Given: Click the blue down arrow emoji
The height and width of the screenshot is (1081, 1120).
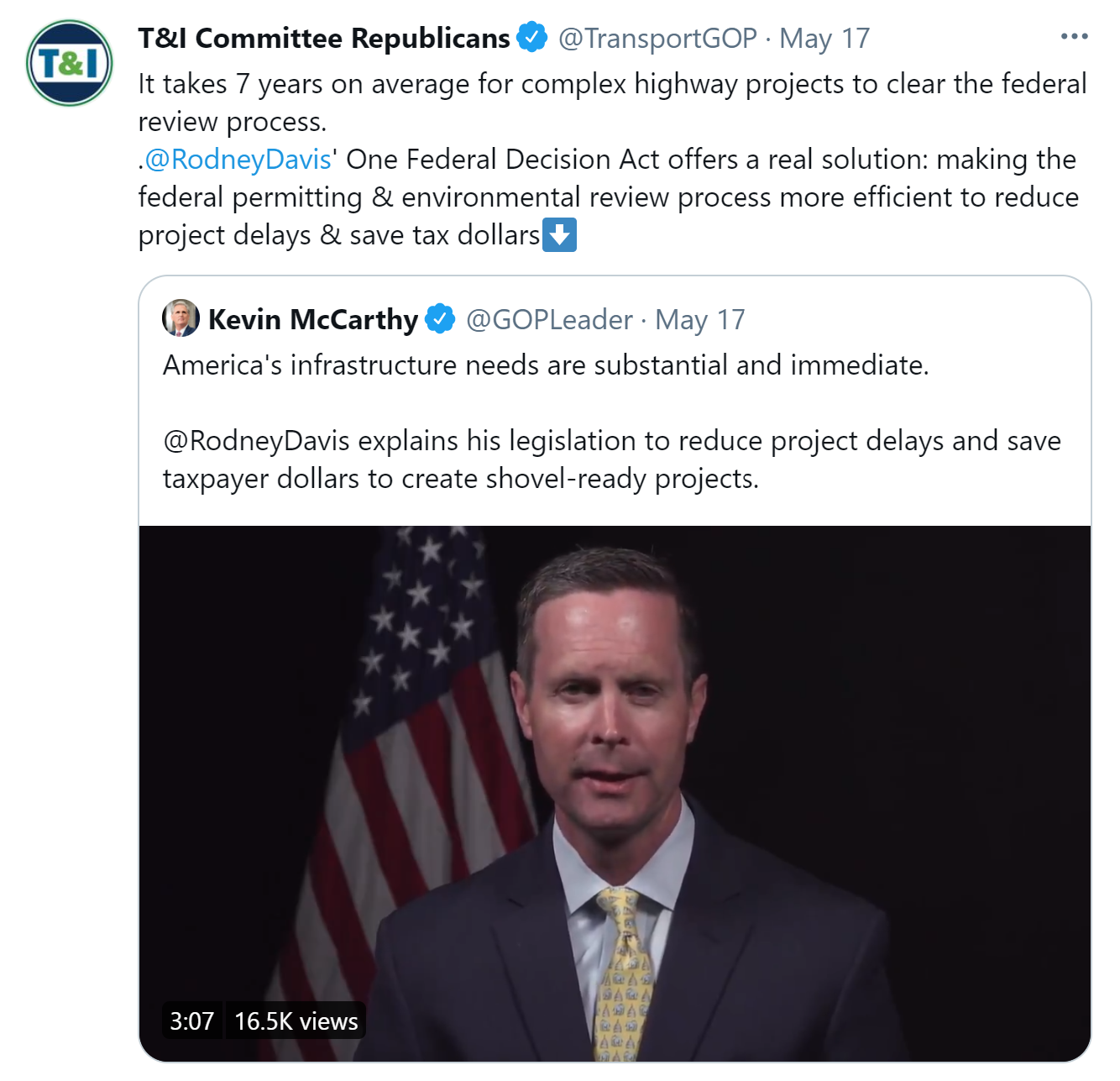Looking at the screenshot, I should (560, 235).
